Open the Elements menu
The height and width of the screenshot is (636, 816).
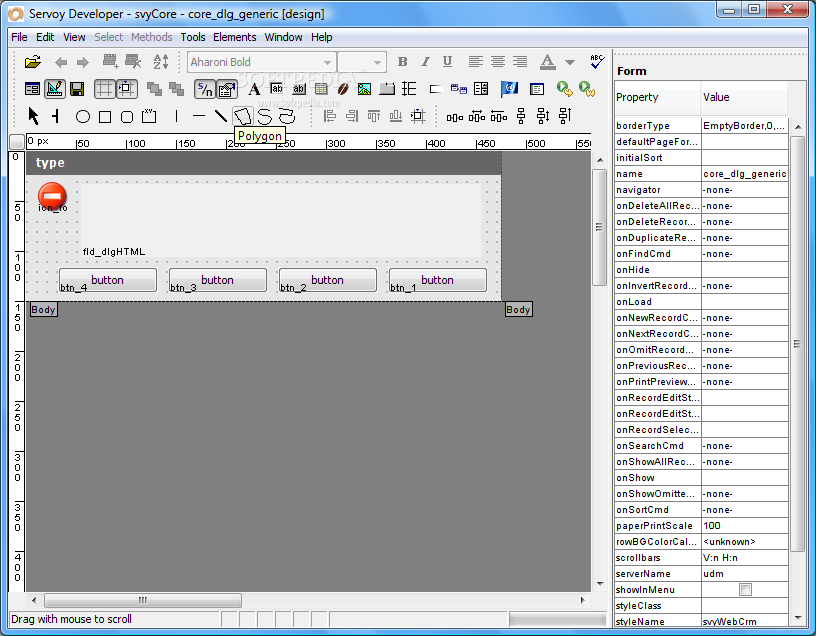235,37
